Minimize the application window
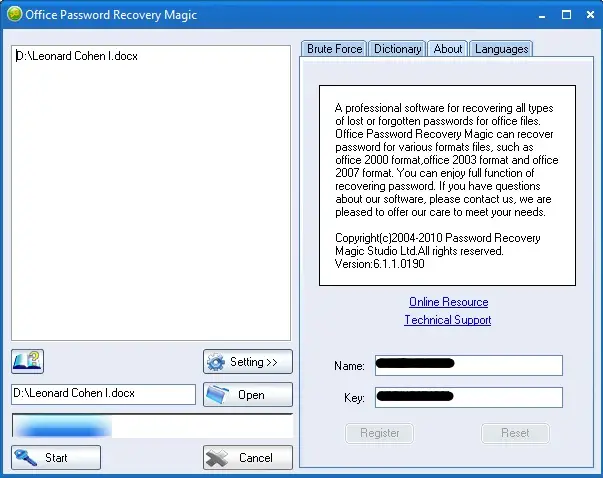Viewport: 603px width, 478px height. click(x=542, y=15)
